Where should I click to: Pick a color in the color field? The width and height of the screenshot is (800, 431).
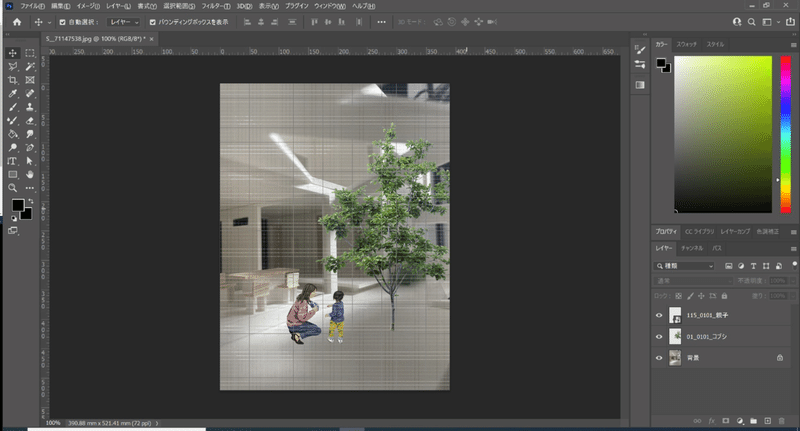coord(723,134)
